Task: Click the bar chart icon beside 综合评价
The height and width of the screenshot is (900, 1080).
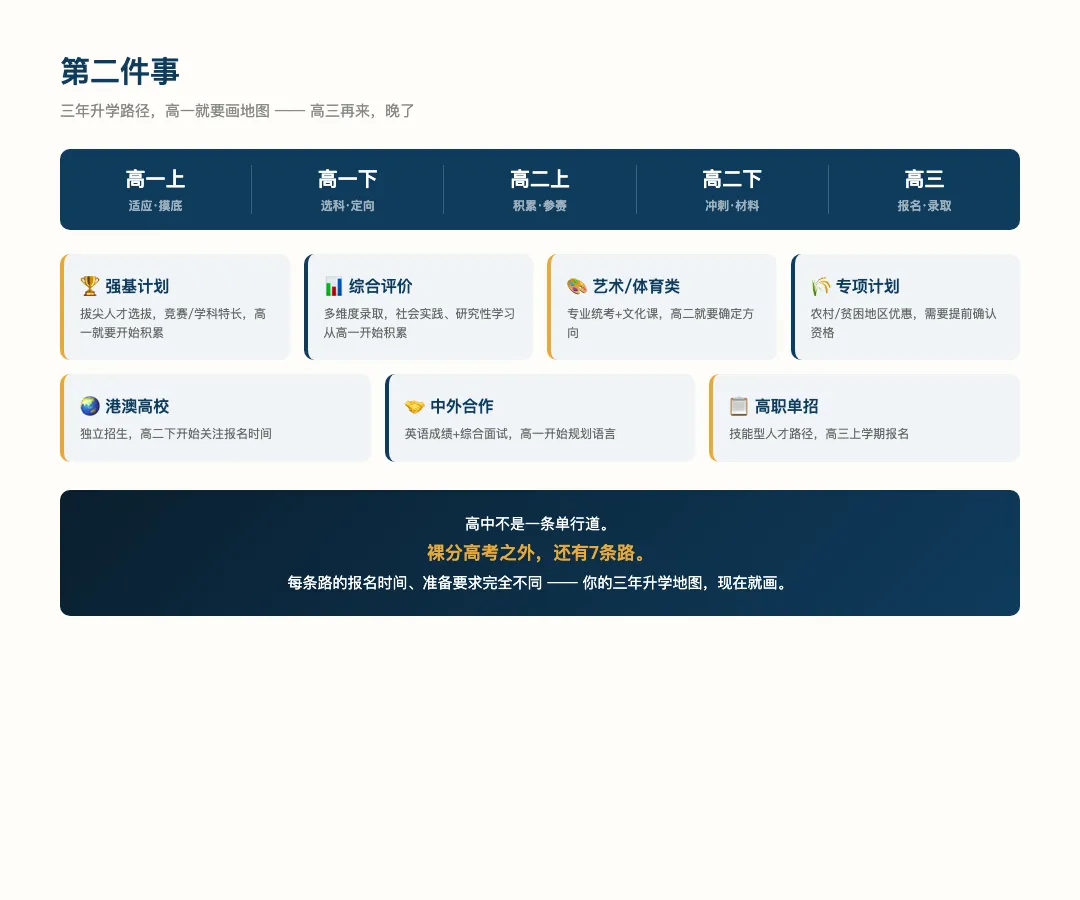Action: tap(333, 286)
